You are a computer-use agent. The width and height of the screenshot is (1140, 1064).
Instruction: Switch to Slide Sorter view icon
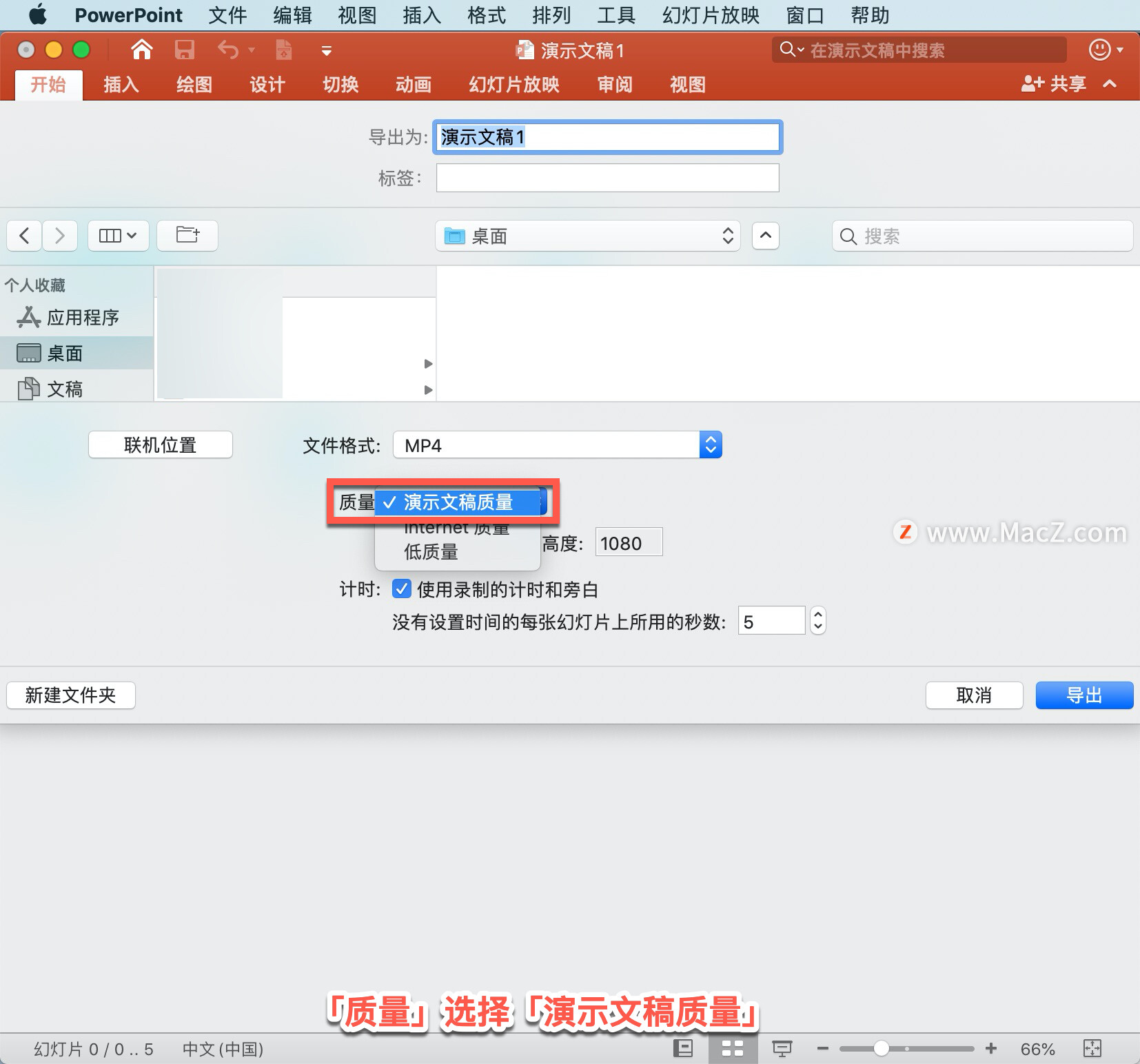click(732, 1048)
